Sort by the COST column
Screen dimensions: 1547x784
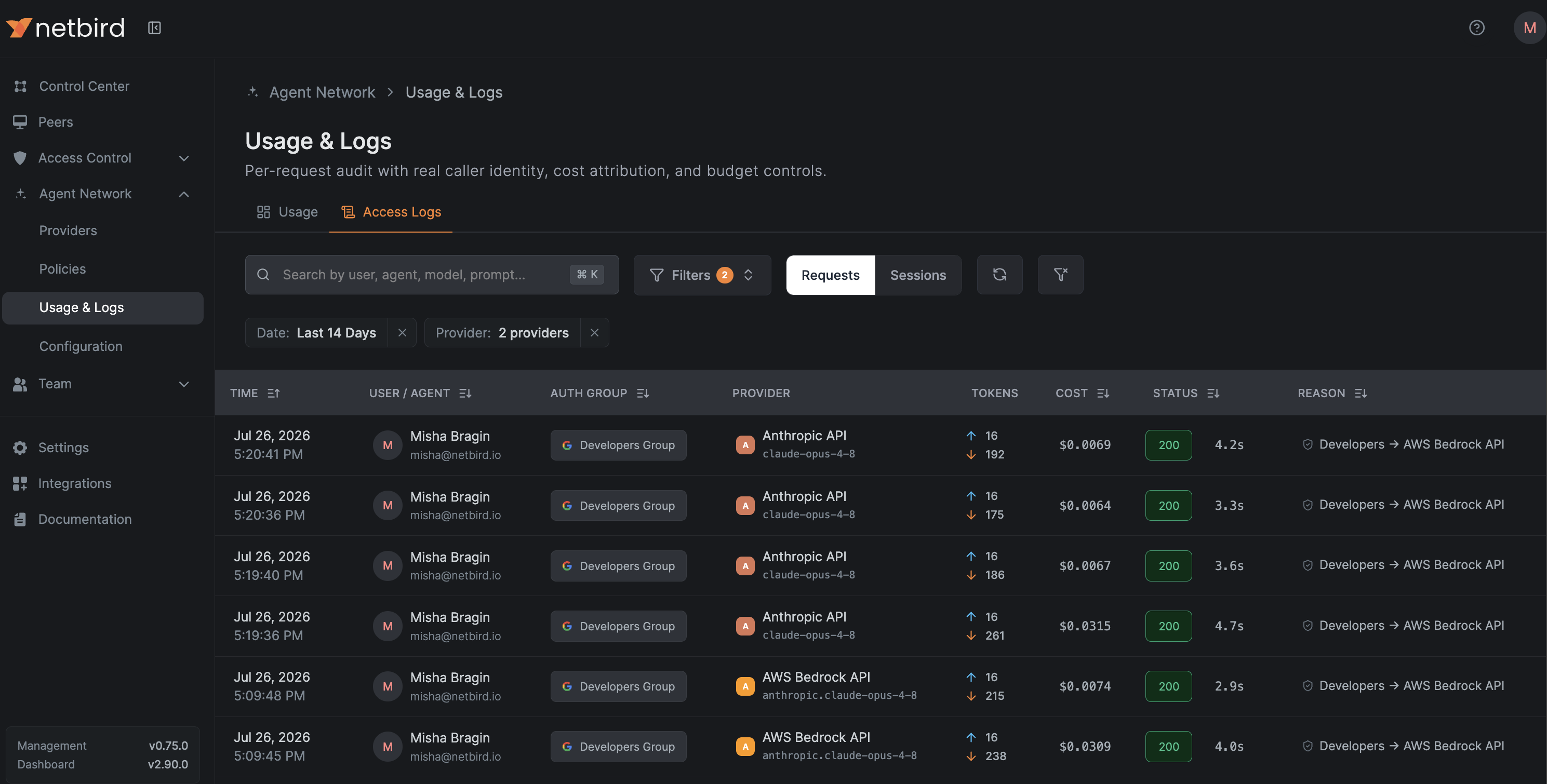click(x=1082, y=393)
